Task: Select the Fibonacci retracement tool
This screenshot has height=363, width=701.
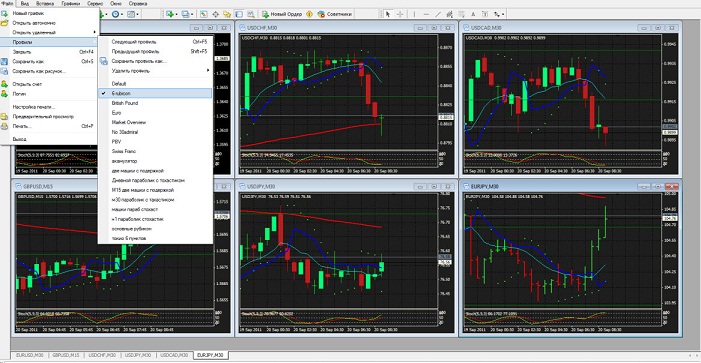Action: click(461, 14)
